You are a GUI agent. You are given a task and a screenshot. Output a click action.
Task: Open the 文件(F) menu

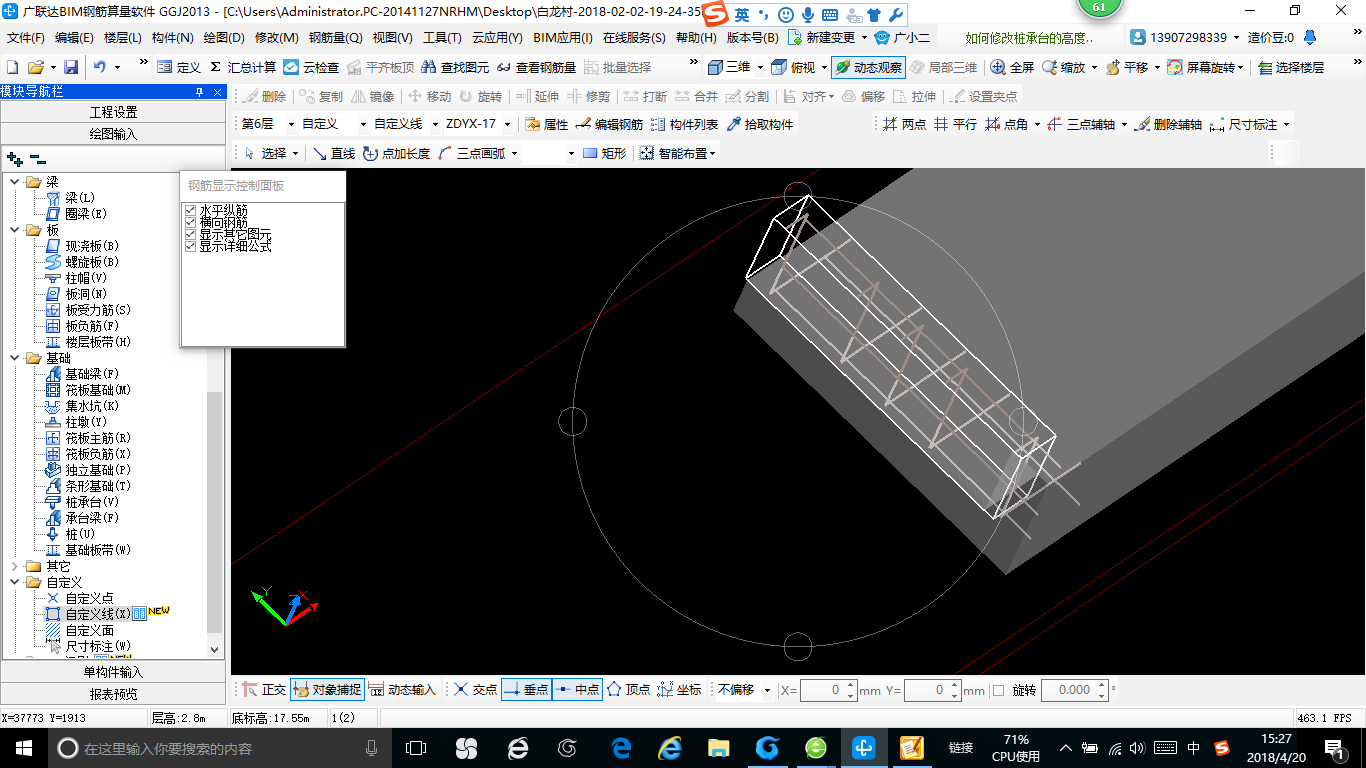pyautogui.click(x=26, y=38)
